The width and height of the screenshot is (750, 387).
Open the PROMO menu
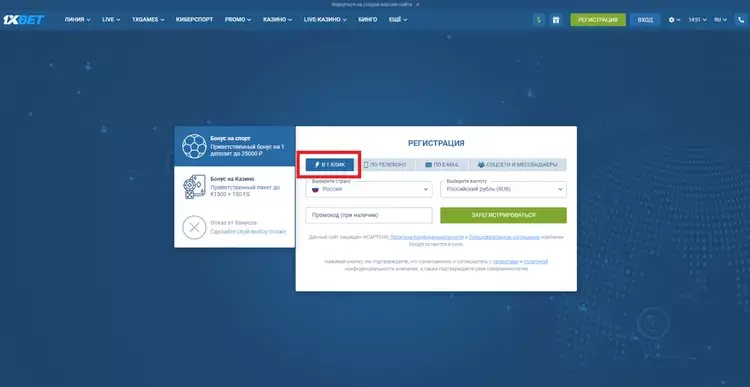click(x=238, y=20)
